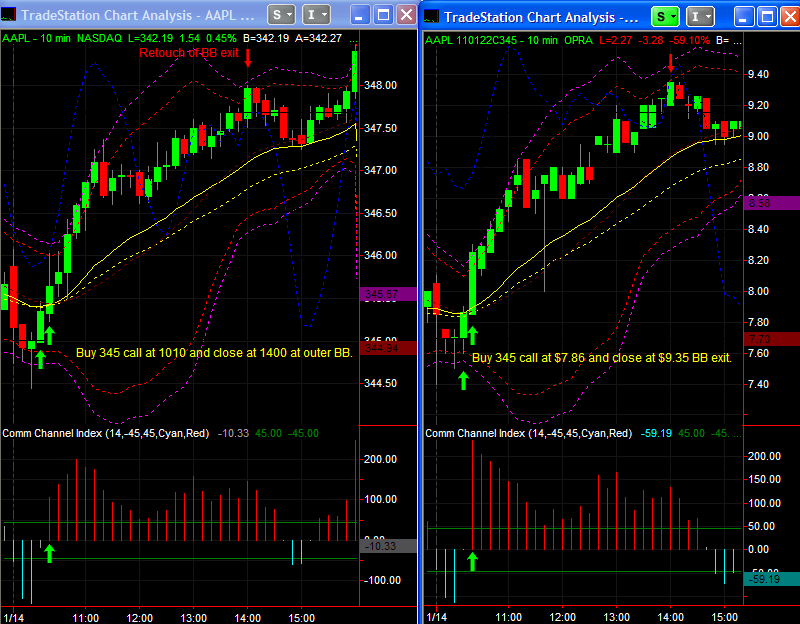Click 346.00 label on left price axis
Image resolution: width=800 pixels, height=624 pixels.
380,255
